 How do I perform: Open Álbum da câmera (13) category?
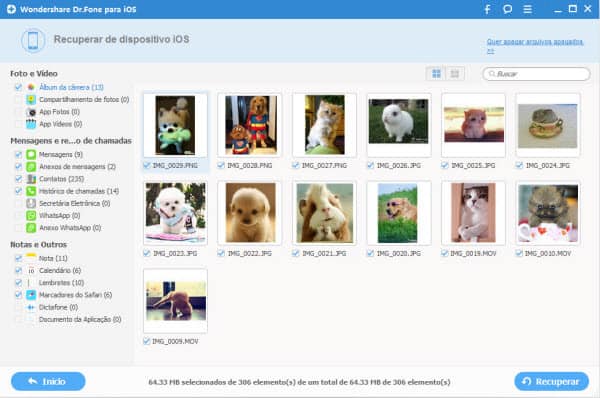(x=72, y=87)
